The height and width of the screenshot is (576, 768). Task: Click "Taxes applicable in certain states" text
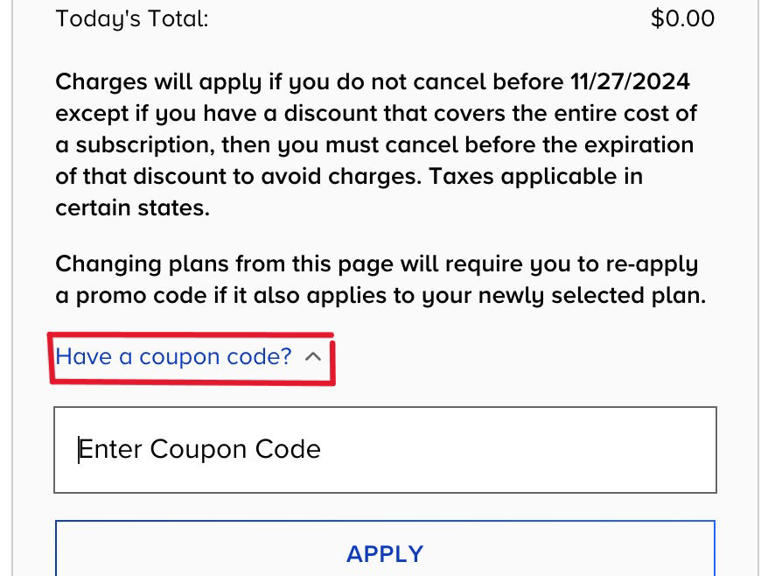click(540, 177)
